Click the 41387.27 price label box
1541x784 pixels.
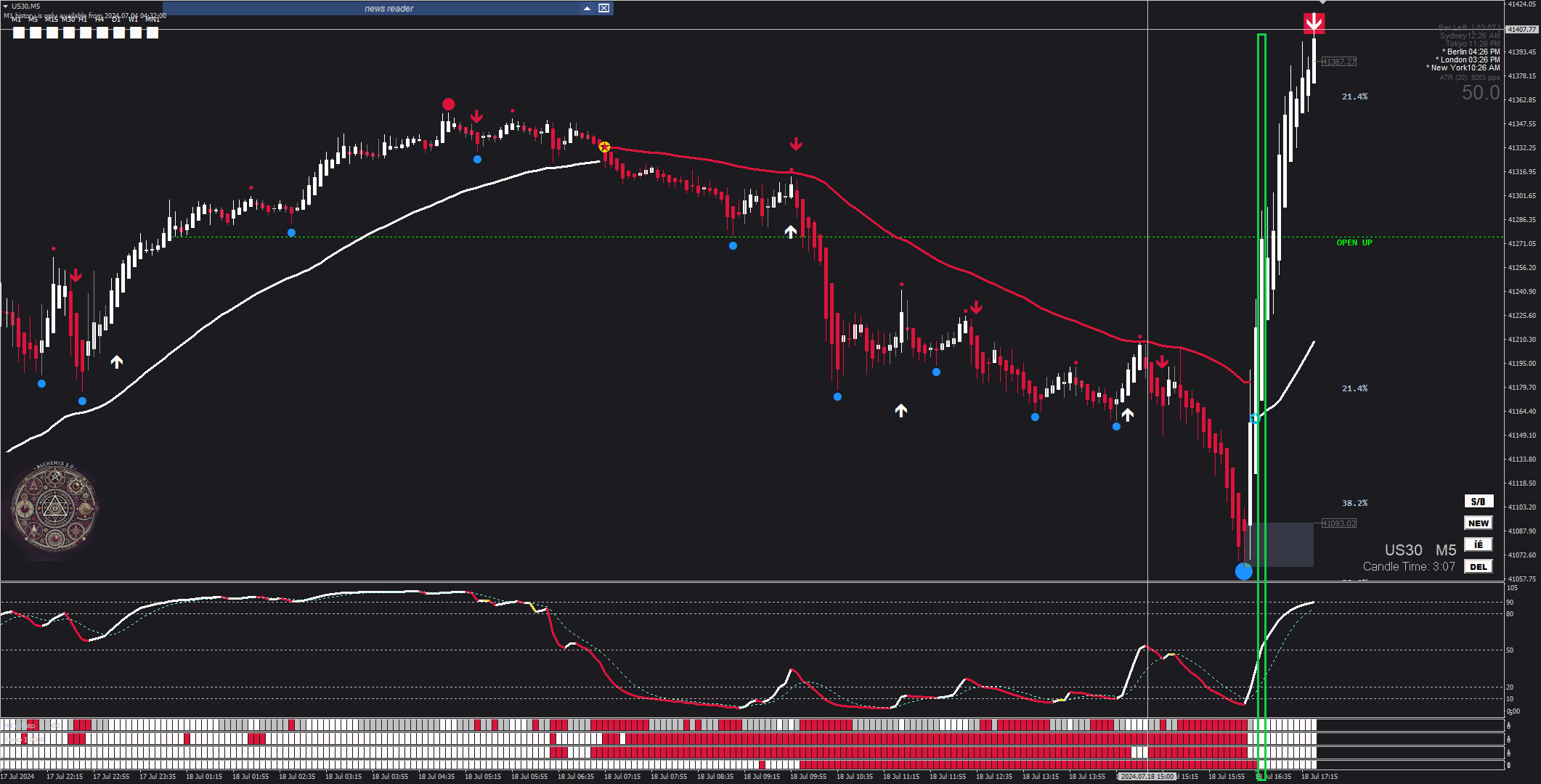point(1338,62)
